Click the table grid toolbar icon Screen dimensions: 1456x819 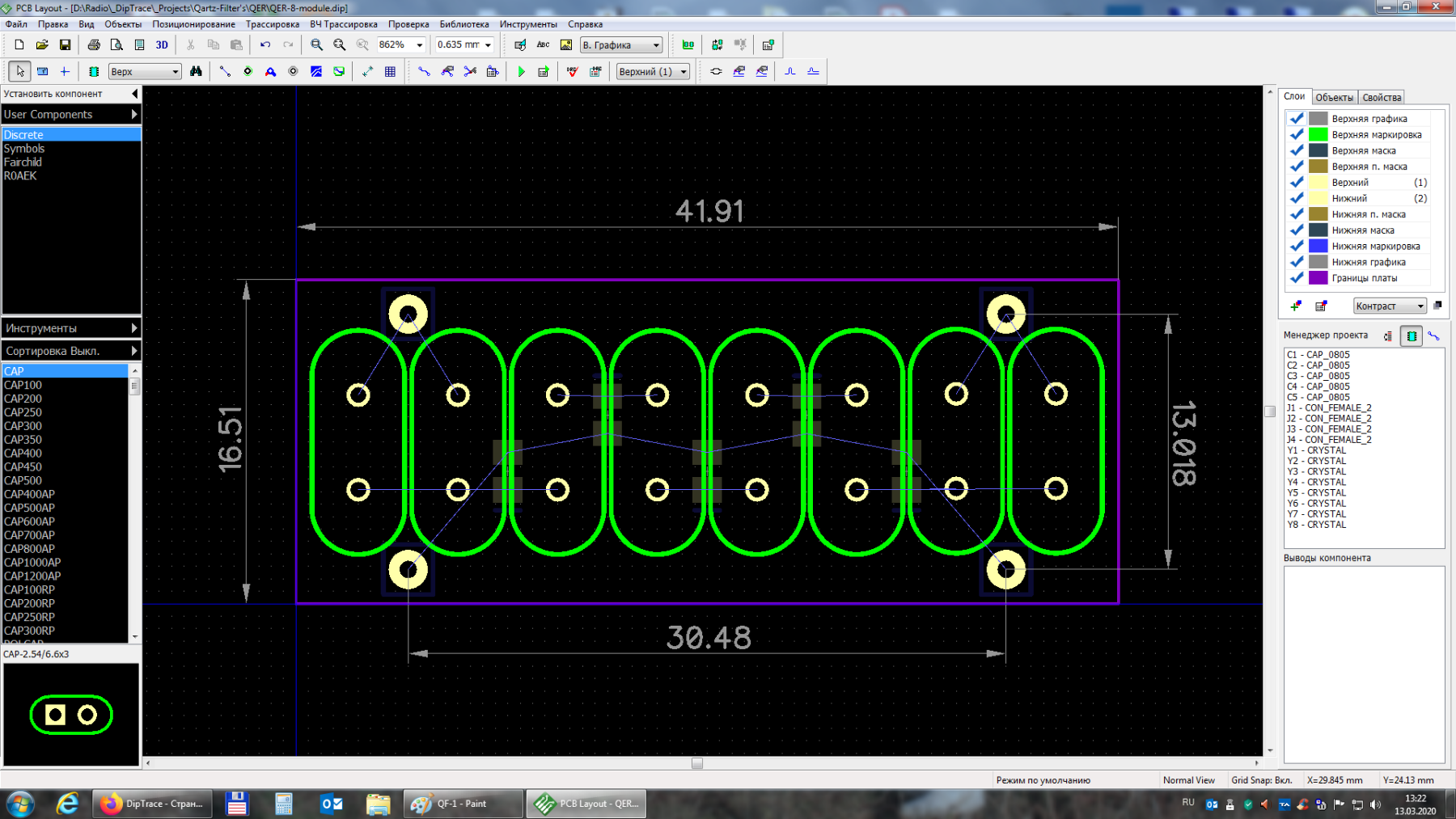point(390,72)
